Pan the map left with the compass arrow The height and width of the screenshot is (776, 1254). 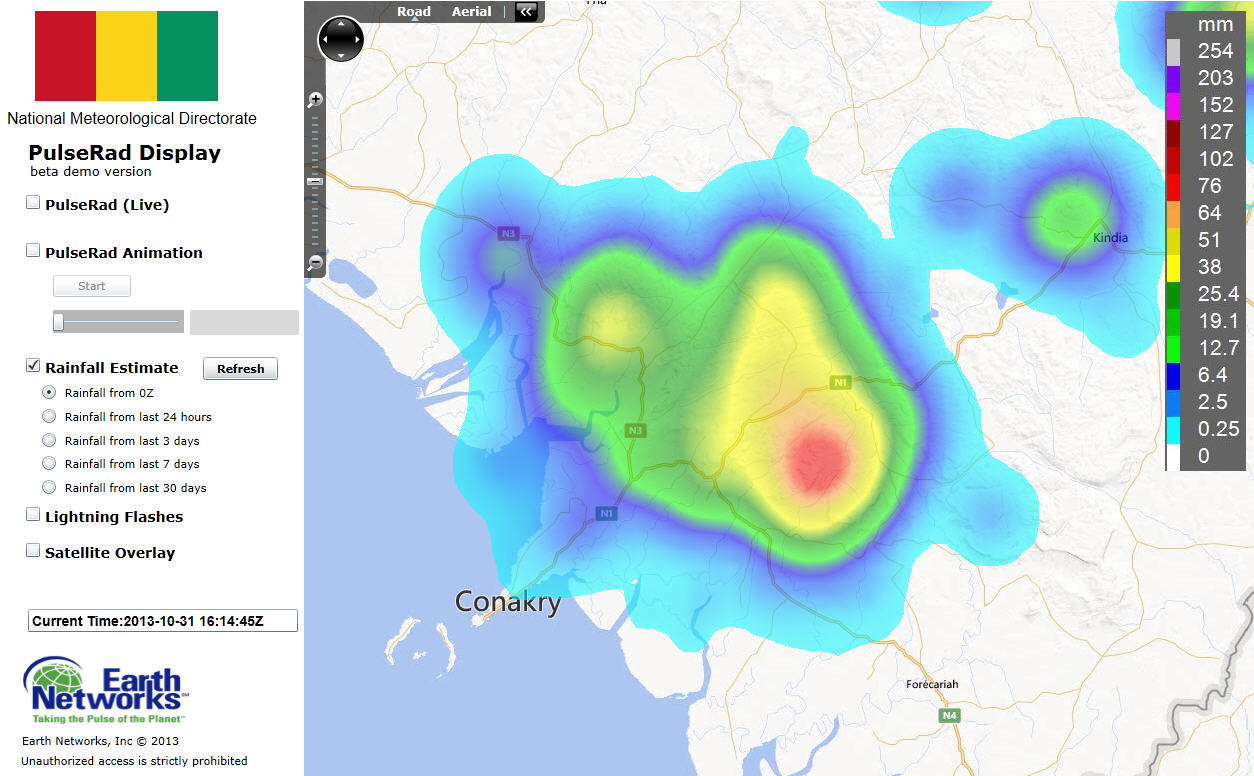(326, 40)
